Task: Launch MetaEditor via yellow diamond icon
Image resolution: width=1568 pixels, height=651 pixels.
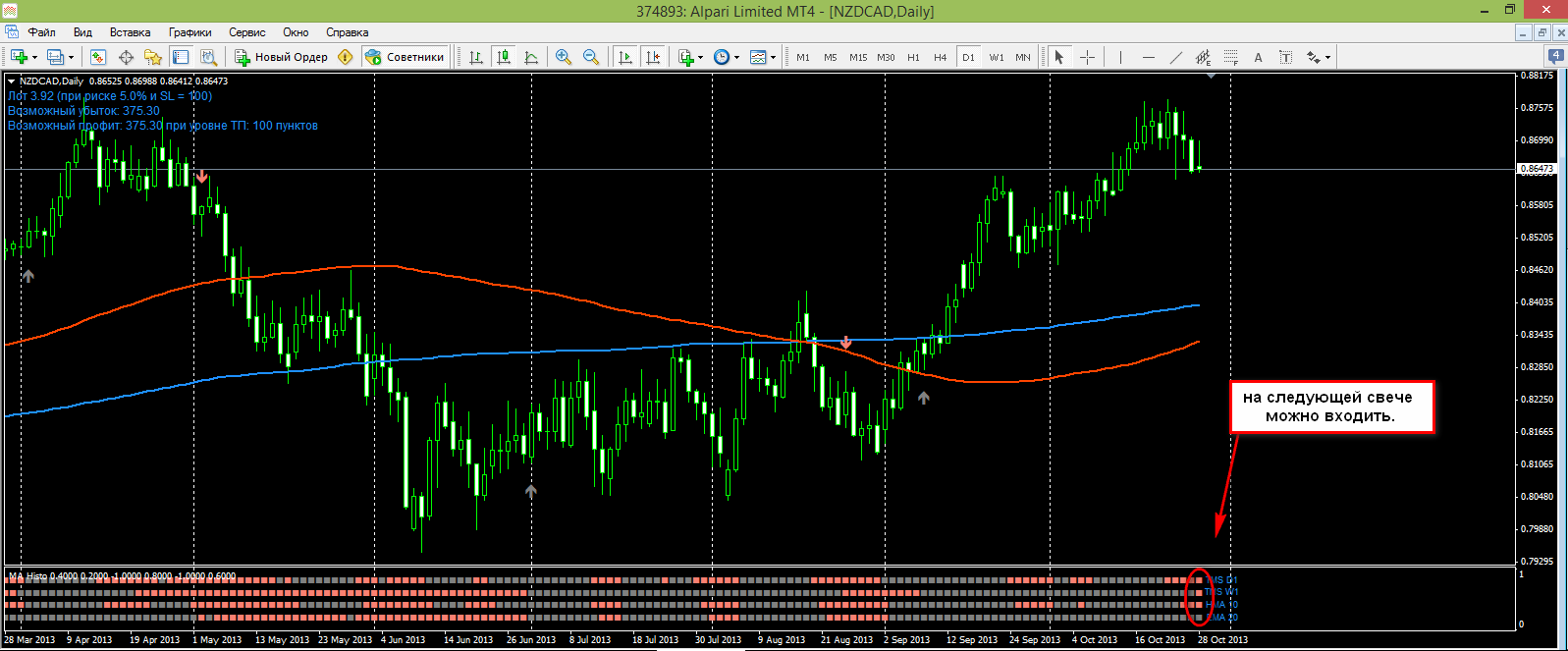Action: (x=345, y=57)
